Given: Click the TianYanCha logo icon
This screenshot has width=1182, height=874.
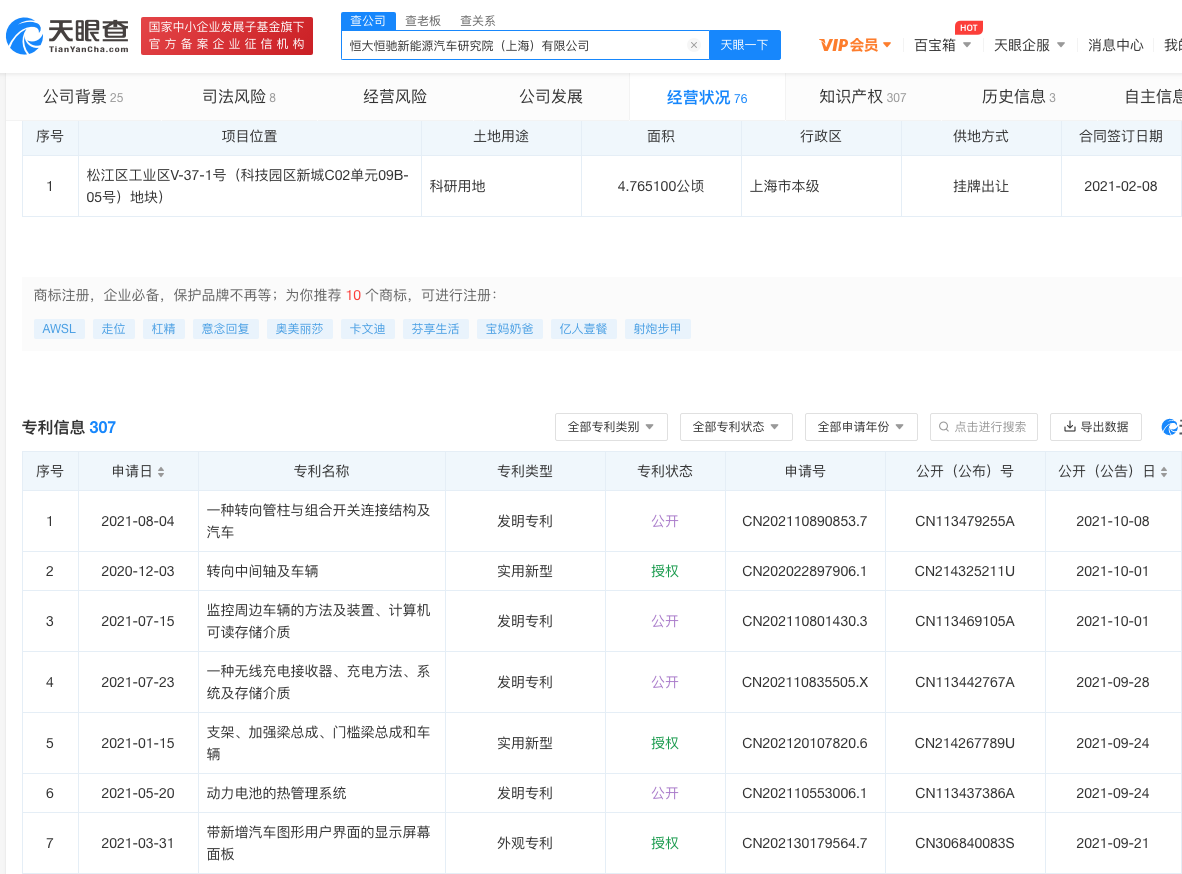Looking at the screenshot, I should (24, 35).
